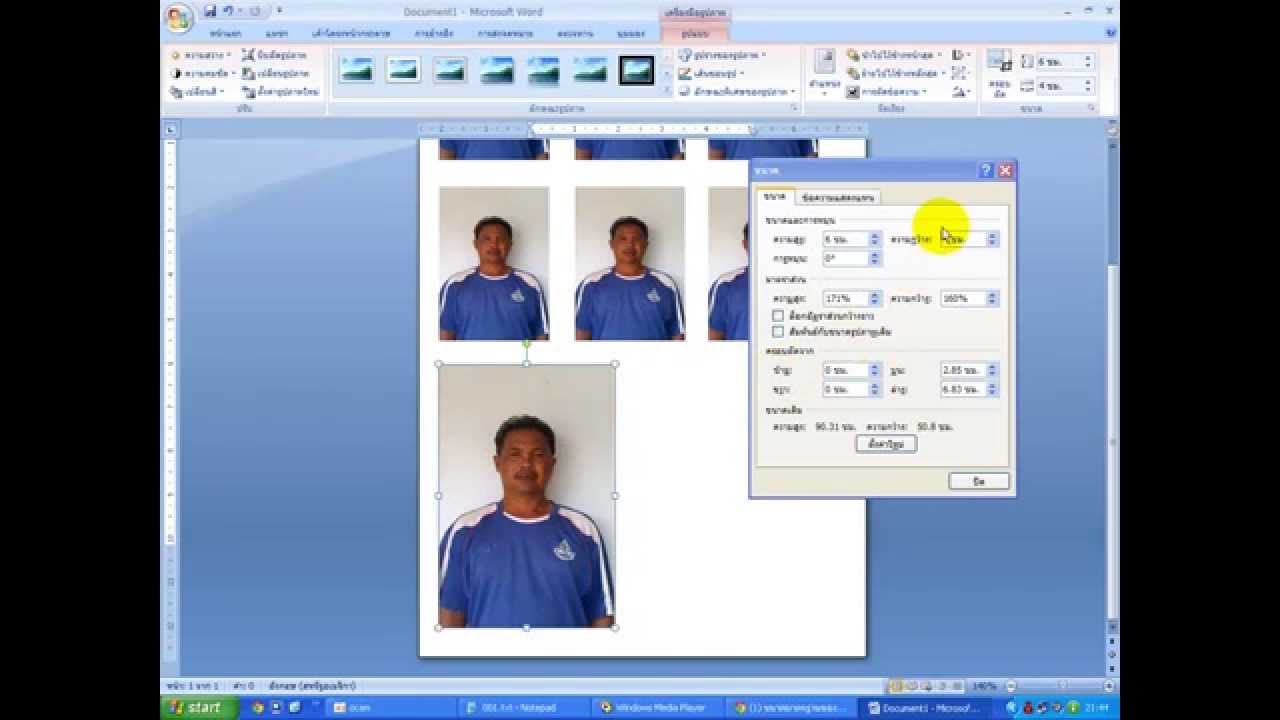1280x720 pixels.
Task: Click the Close button at the dialog bottom
Action: [x=979, y=481]
